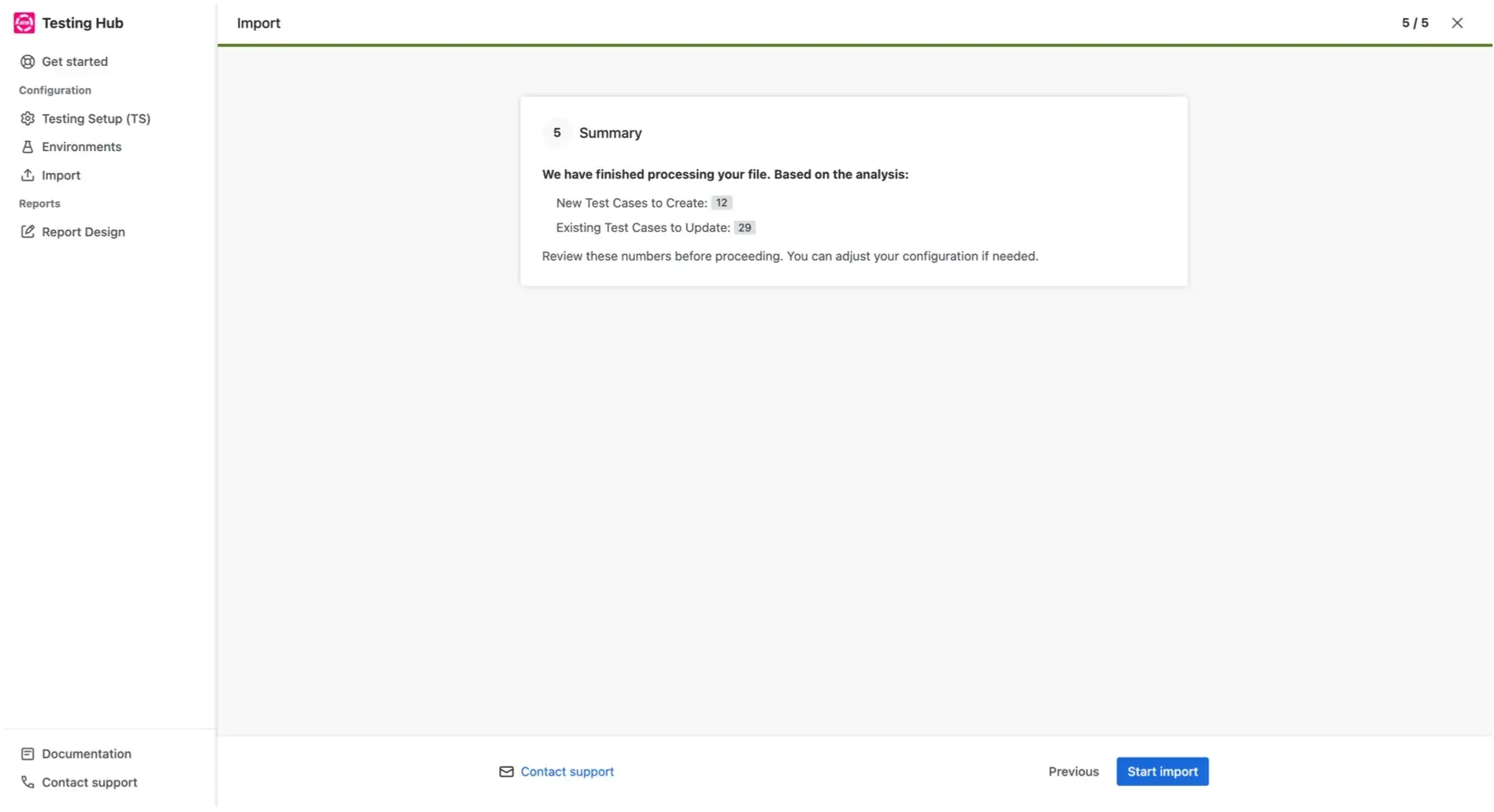
Task: Click the Report Design pencil icon
Action: [x=28, y=231]
